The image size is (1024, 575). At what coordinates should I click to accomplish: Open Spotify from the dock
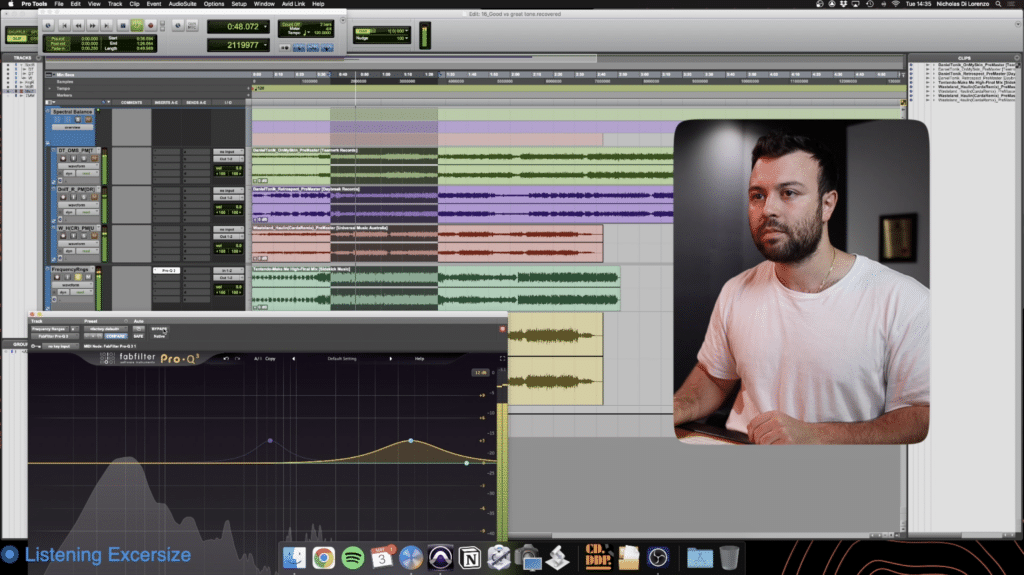[x=353, y=558]
